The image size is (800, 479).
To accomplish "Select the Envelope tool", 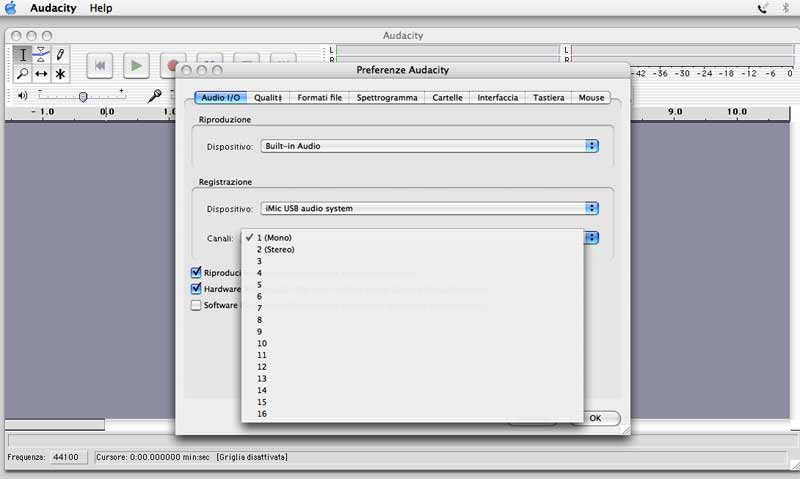I will point(41,55).
